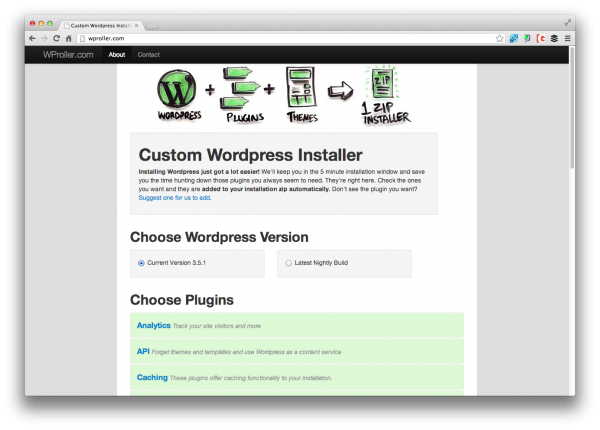Expand the Caching plugin category
Viewport: 600px width, 430px height.
pyautogui.click(x=297, y=377)
